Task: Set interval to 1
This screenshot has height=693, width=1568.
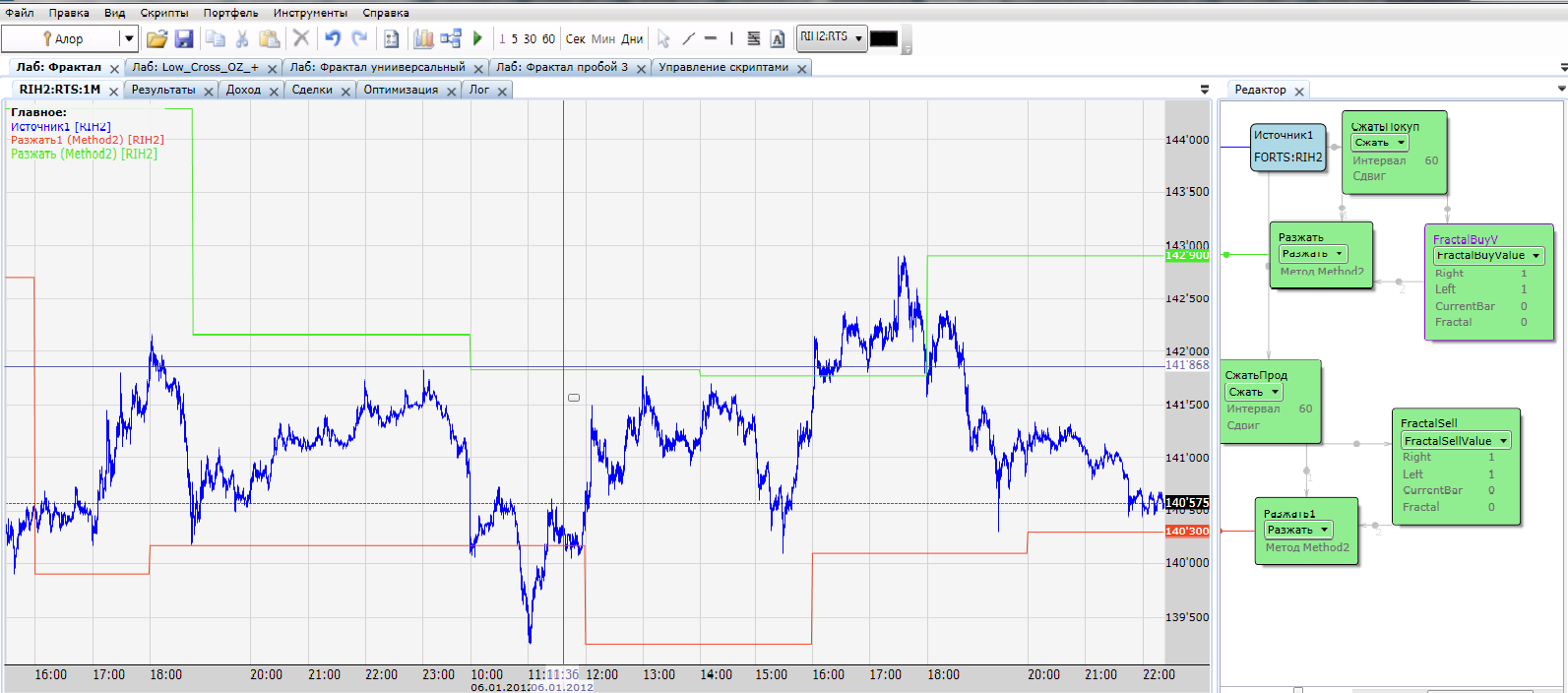Action: tap(502, 39)
